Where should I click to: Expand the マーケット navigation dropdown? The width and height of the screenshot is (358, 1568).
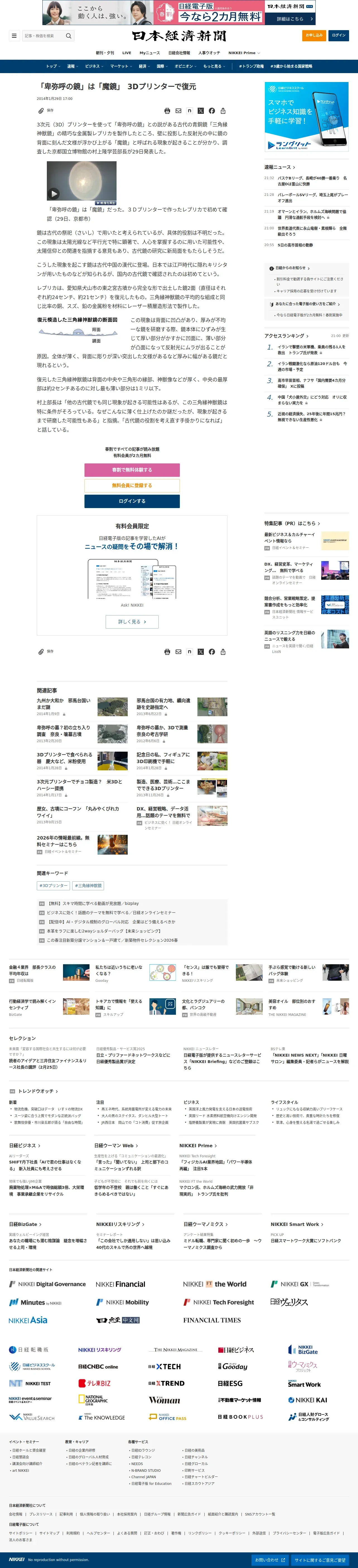(x=120, y=66)
